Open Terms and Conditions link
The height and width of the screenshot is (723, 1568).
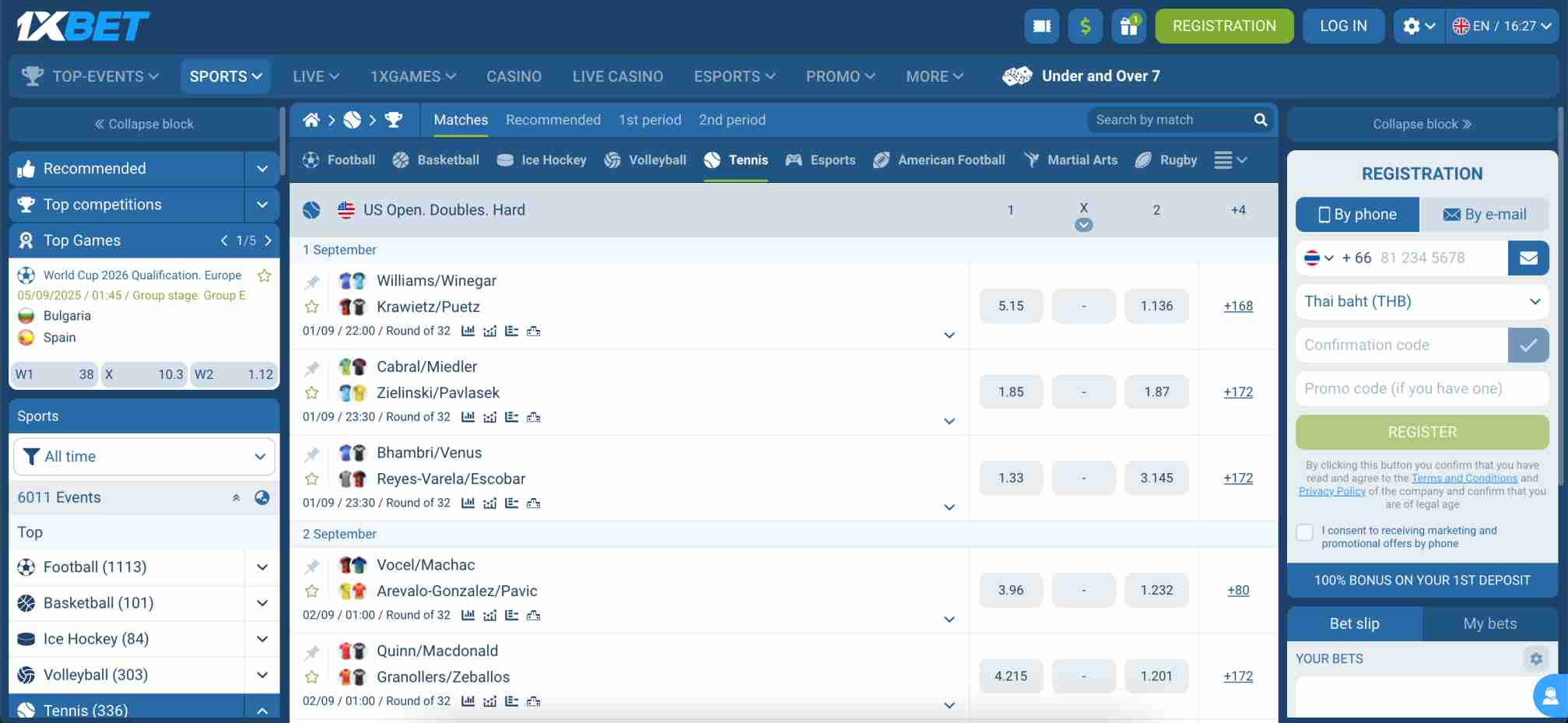1465,479
